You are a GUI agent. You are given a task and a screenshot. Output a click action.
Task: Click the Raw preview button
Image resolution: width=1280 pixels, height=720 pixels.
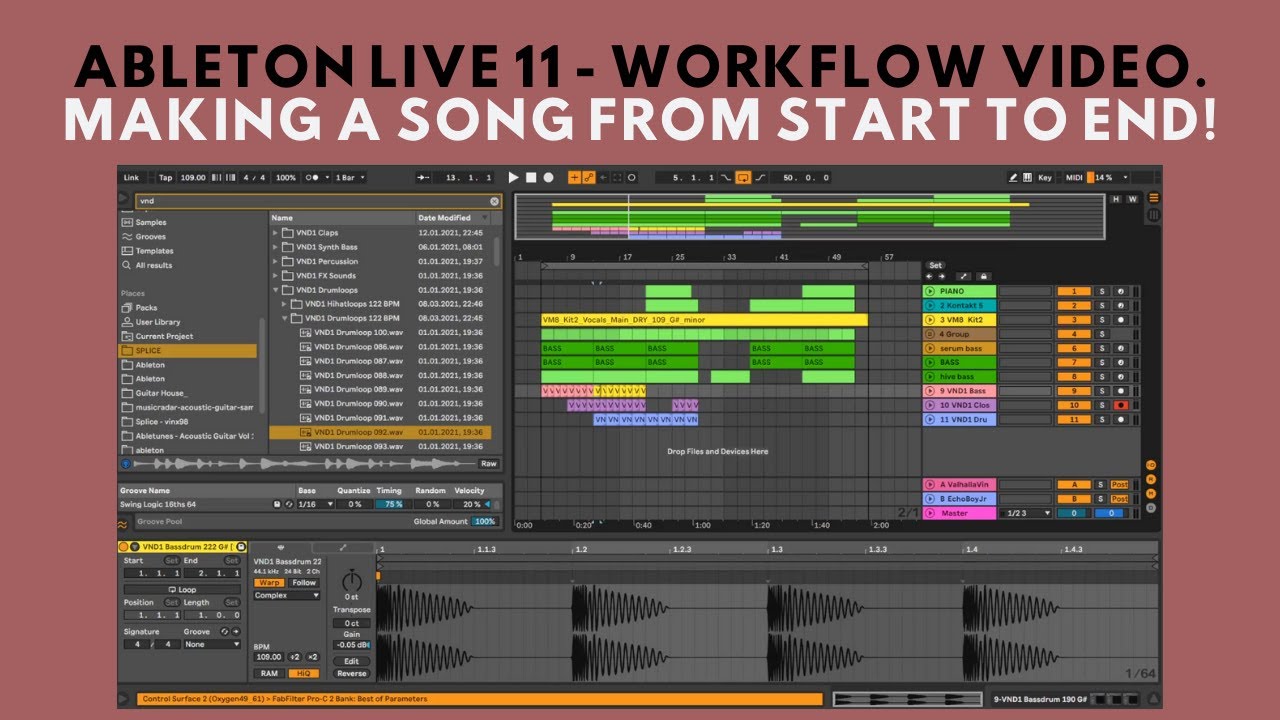click(x=488, y=464)
